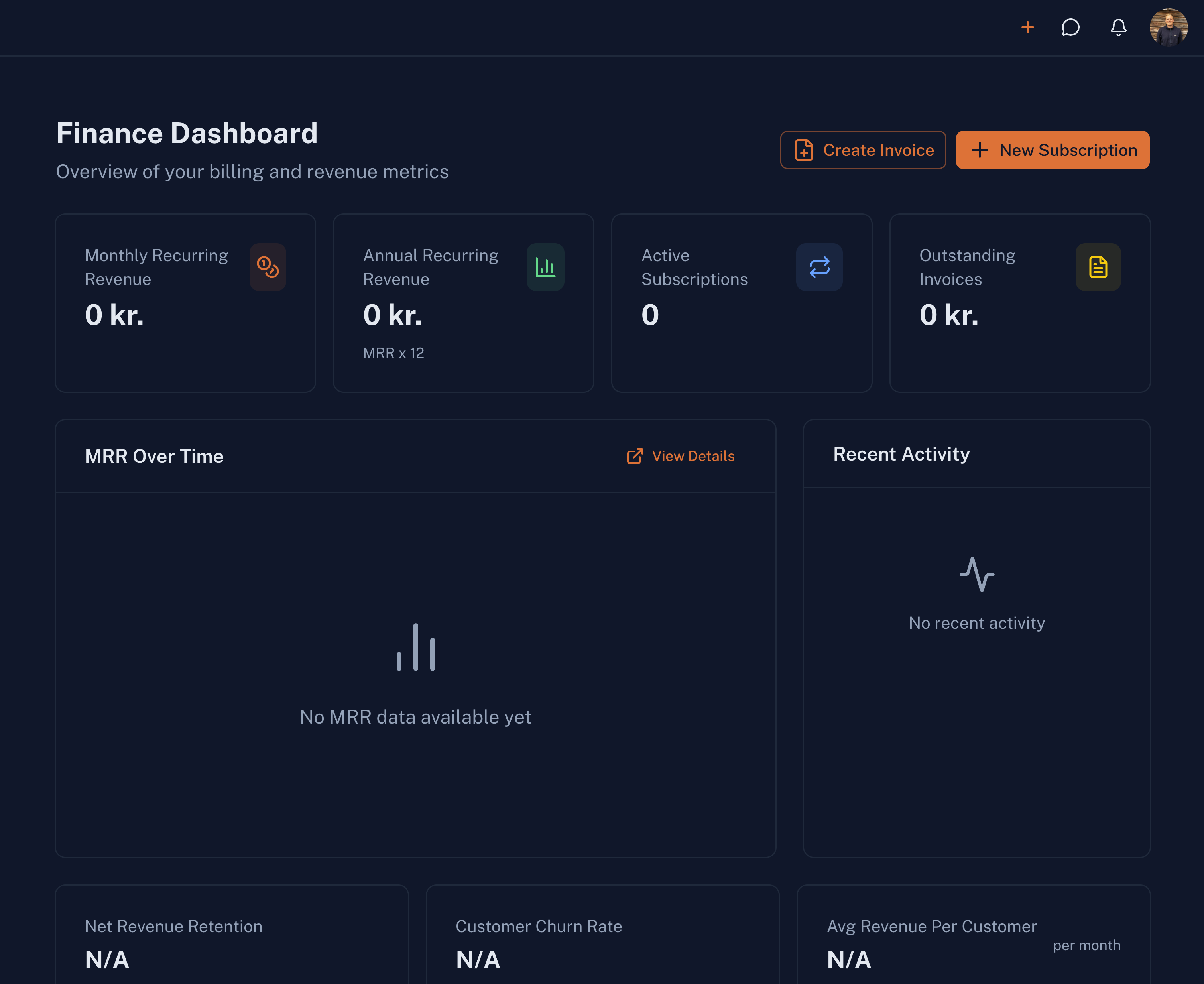Viewport: 1204px width, 984px height.
Task: Click the 'MRR x 12' note
Action: pos(393,353)
